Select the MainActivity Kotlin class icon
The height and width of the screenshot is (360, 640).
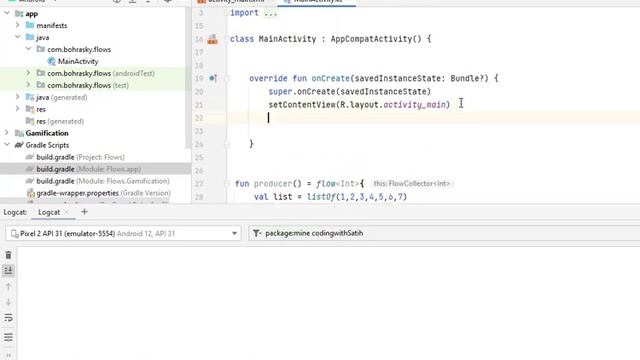(x=51, y=61)
